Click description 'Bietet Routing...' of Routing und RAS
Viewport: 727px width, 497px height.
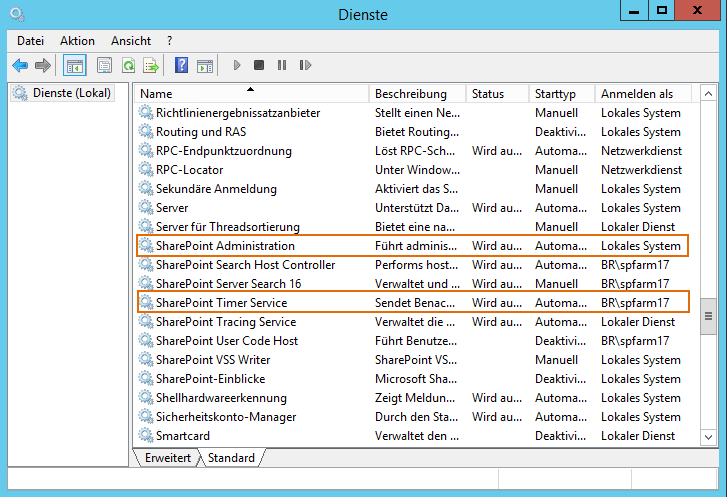pyautogui.click(x=417, y=132)
